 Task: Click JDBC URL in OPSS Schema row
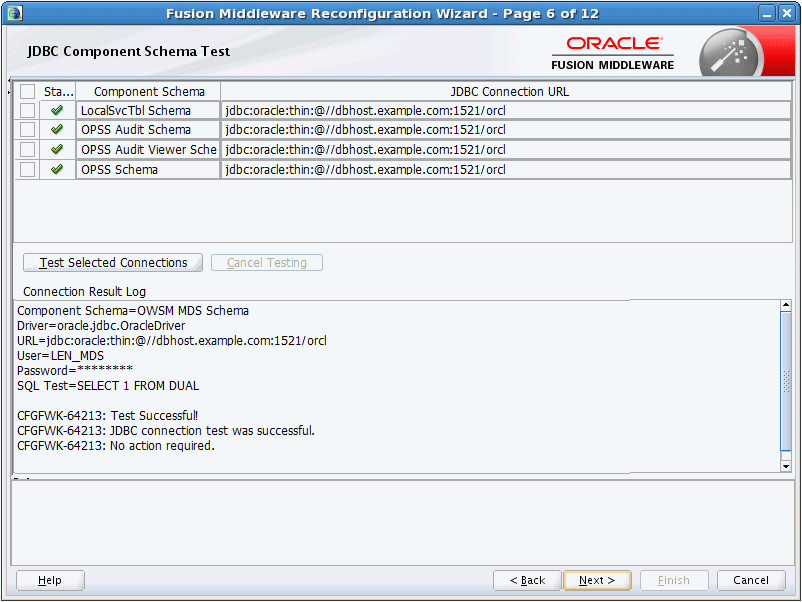tap(506, 169)
